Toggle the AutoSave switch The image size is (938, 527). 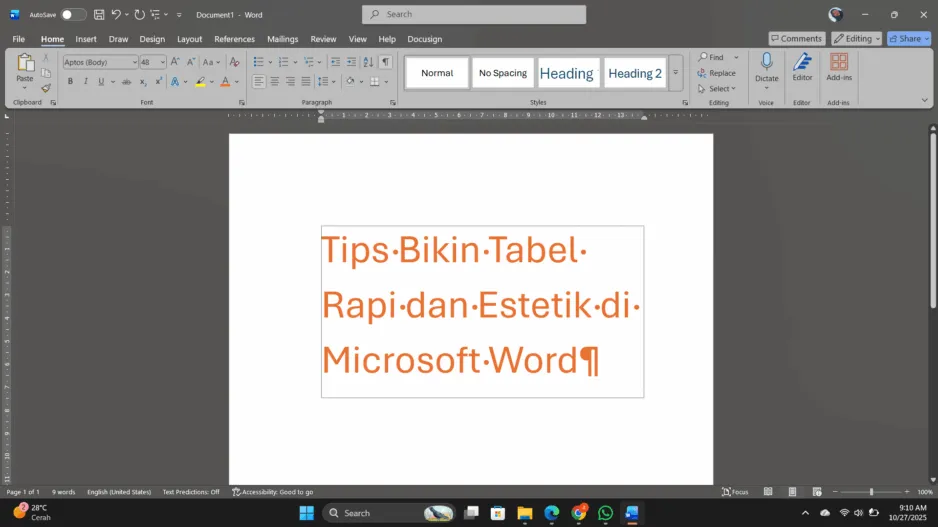(x=73, y=14)
